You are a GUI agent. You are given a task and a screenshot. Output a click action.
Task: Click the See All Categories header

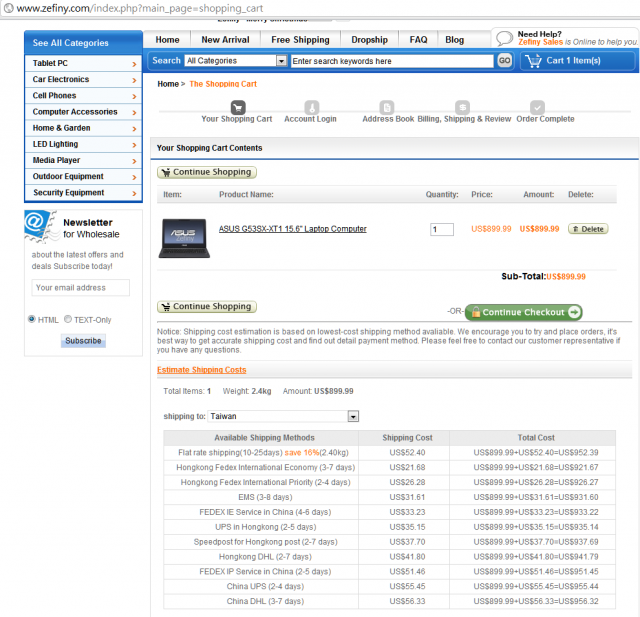pyautogui.click(x=83, y=43)
